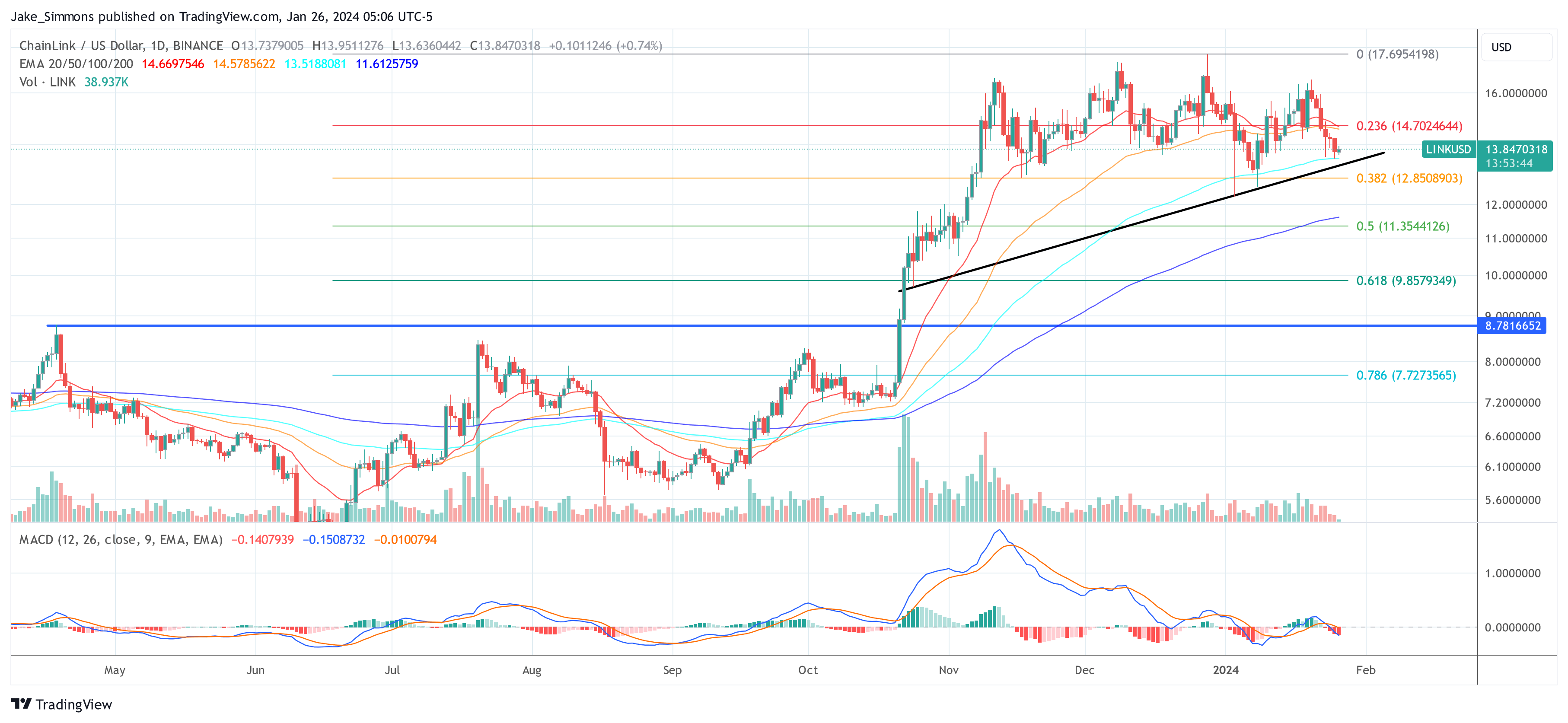This screenshot has height=723, width=1568.
Task: Click the cyan EMA 100 value 13.5188081
Action: pos(316,64)
